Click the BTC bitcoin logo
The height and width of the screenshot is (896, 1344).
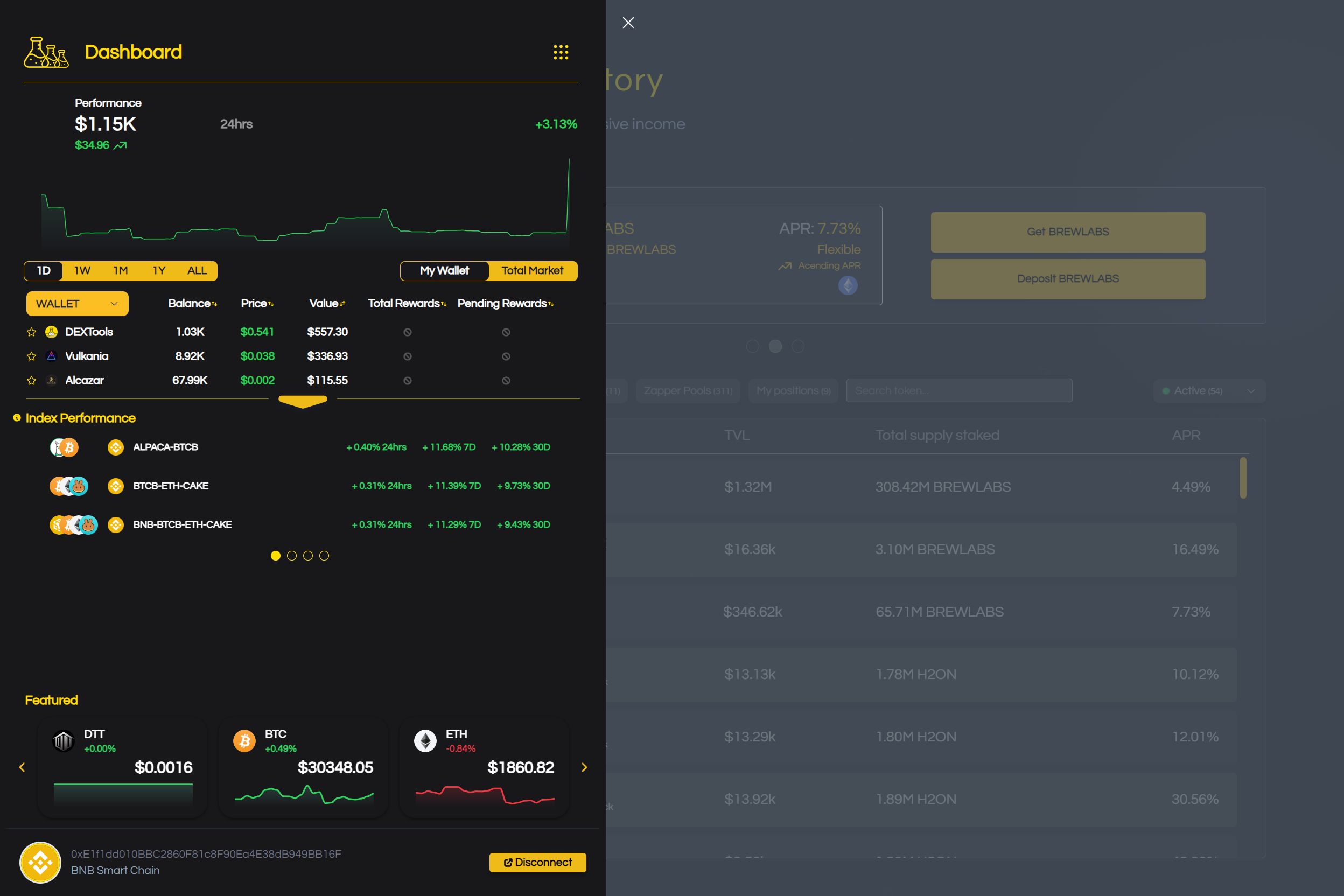tap(244, 741)
